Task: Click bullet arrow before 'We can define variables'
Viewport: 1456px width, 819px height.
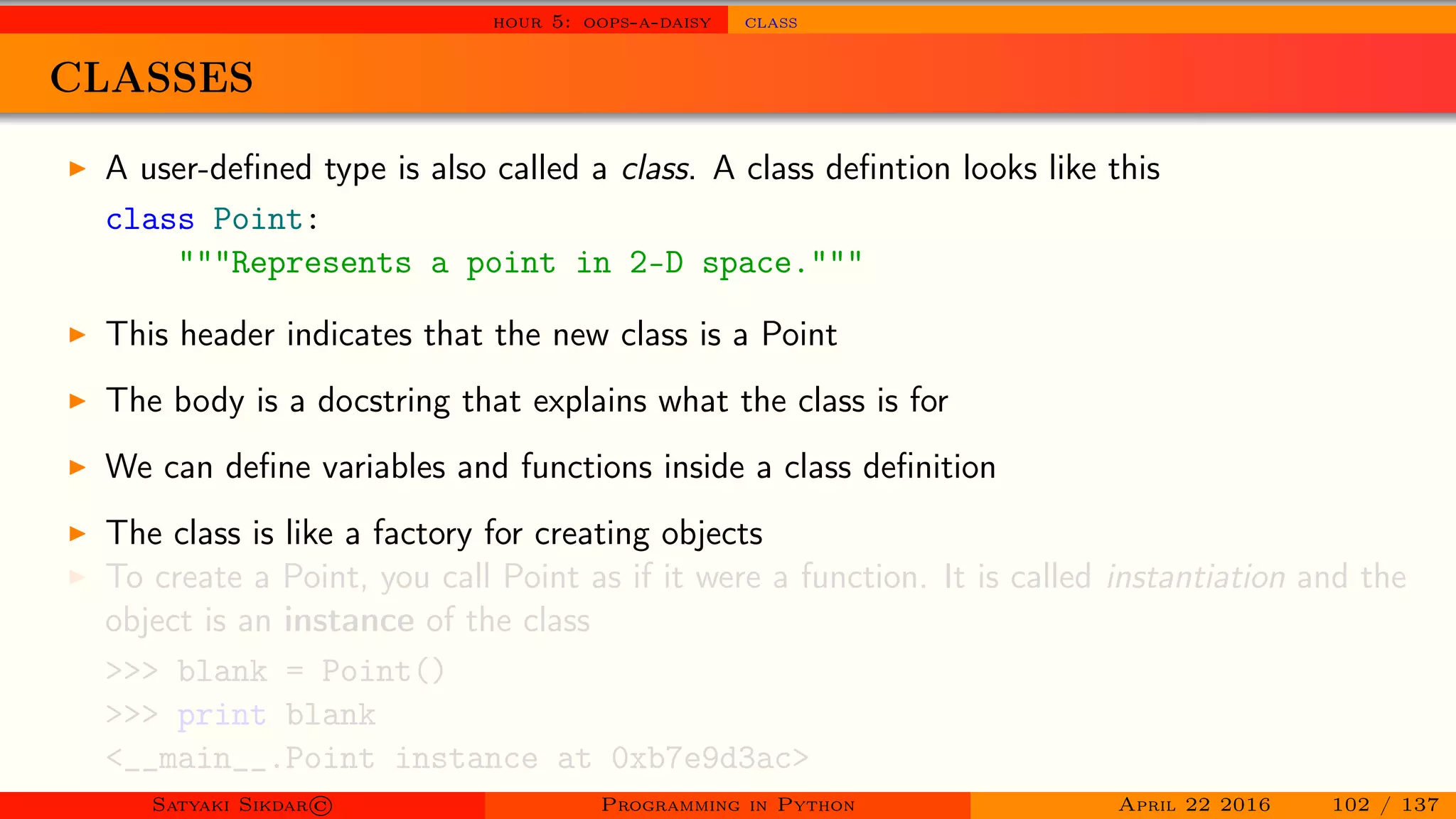Action: pos(77,467)
